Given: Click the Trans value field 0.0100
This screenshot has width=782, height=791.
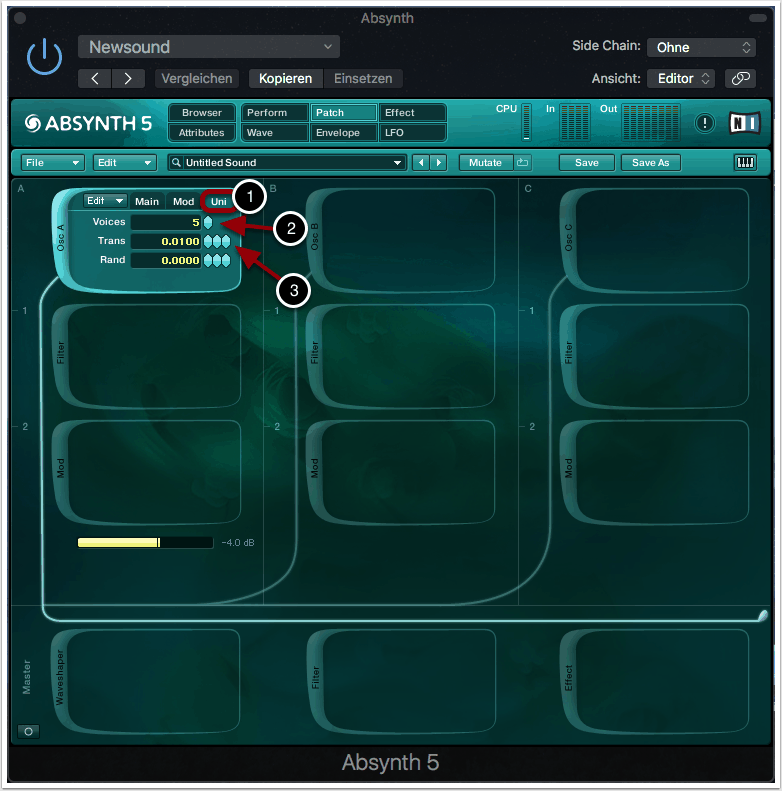Looking at the screenshot, I should [x=166, y=241].
